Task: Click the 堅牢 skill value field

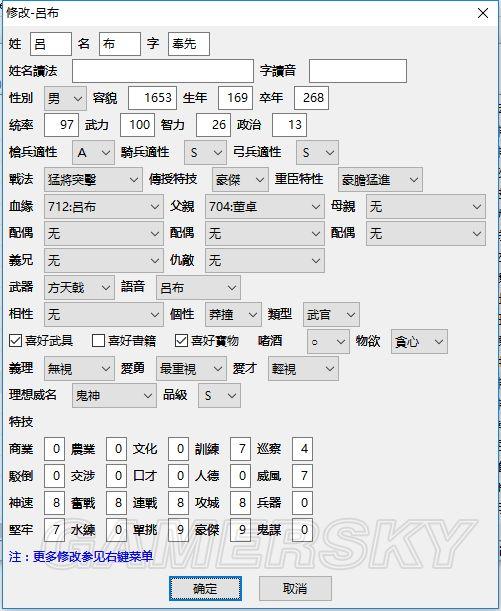Action: tap(55, 530)
